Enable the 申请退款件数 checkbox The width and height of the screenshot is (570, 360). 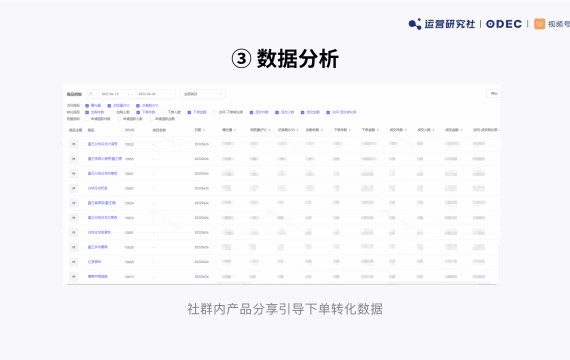87,119
